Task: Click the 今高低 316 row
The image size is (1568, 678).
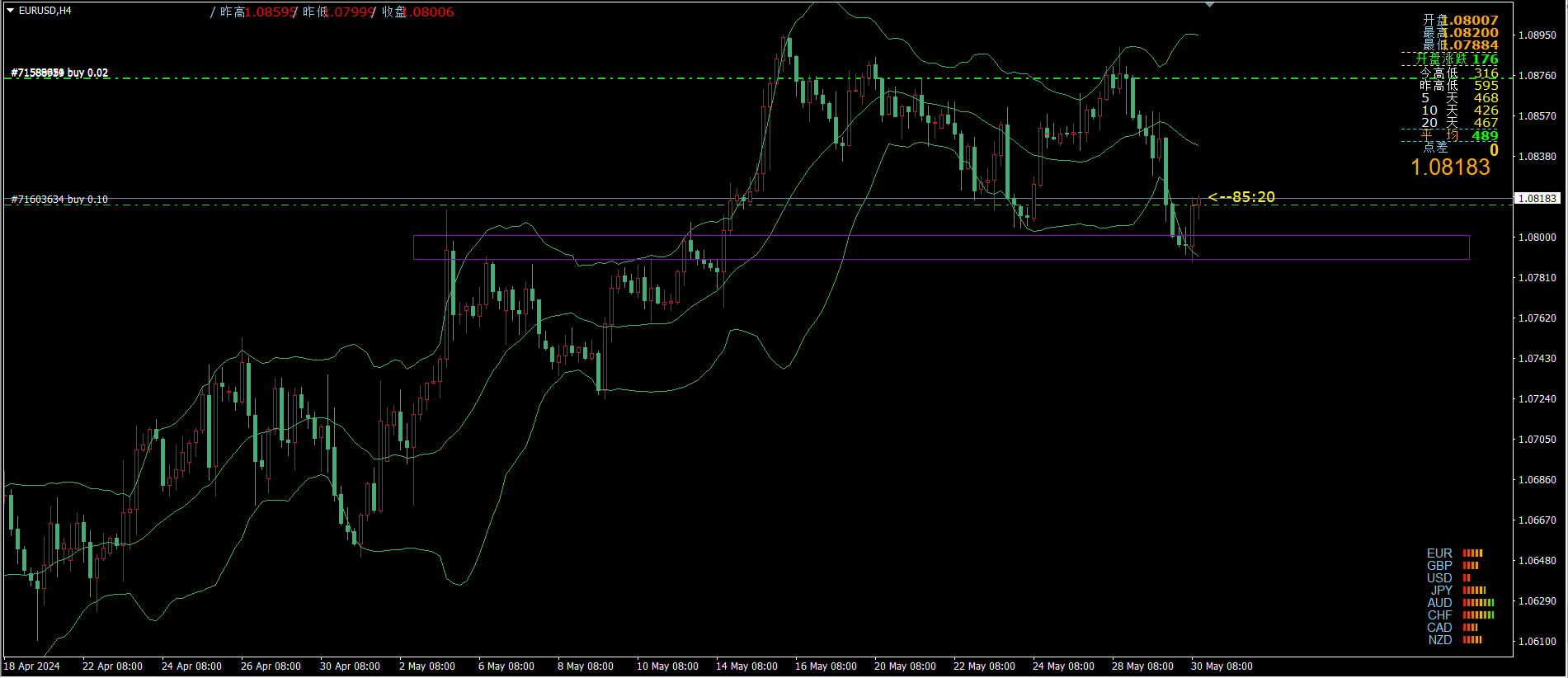Action: [x=1459, y=73]
